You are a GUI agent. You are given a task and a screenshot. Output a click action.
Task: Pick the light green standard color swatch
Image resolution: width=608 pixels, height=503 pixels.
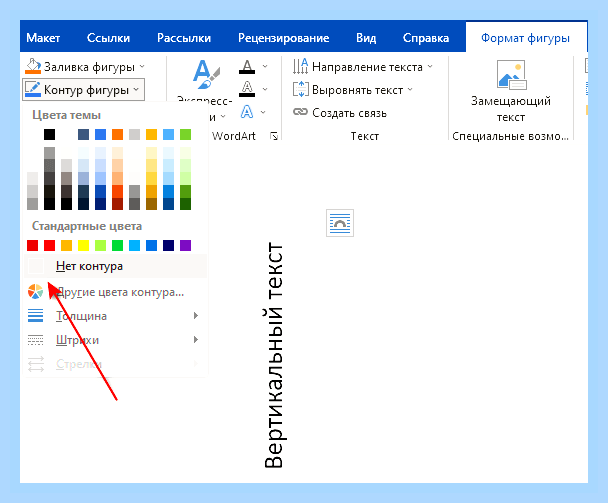pyautogui.click(x=100, y=245)
